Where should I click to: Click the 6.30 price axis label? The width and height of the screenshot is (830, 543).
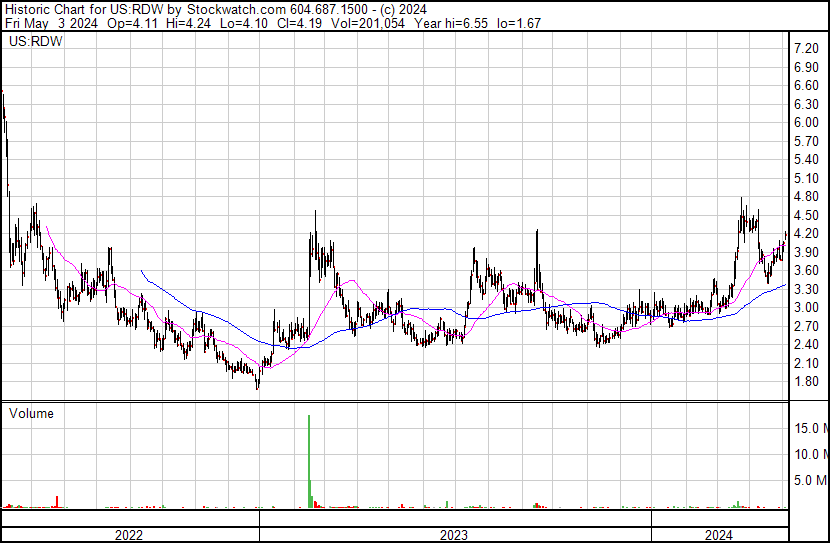click(x=807, y=104)
